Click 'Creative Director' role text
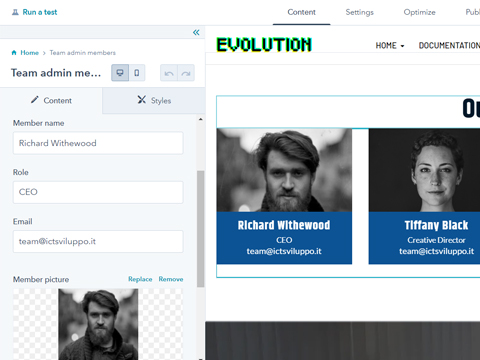 (436, 240)
